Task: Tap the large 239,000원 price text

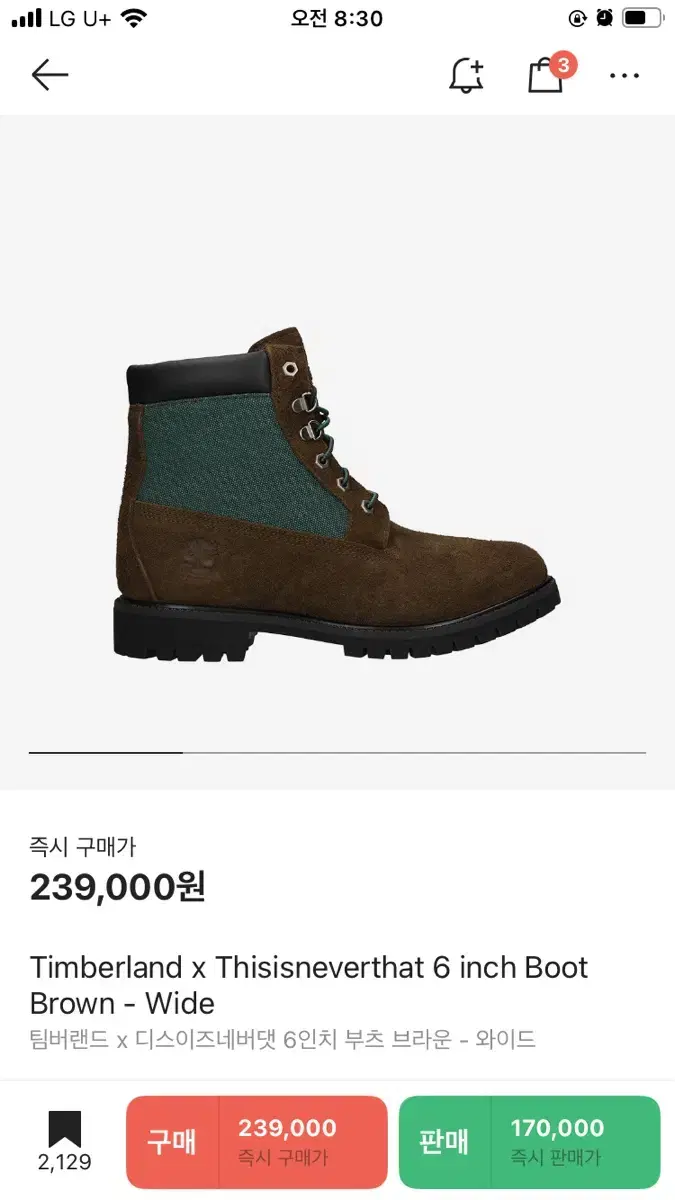Action: click(118, 887)
